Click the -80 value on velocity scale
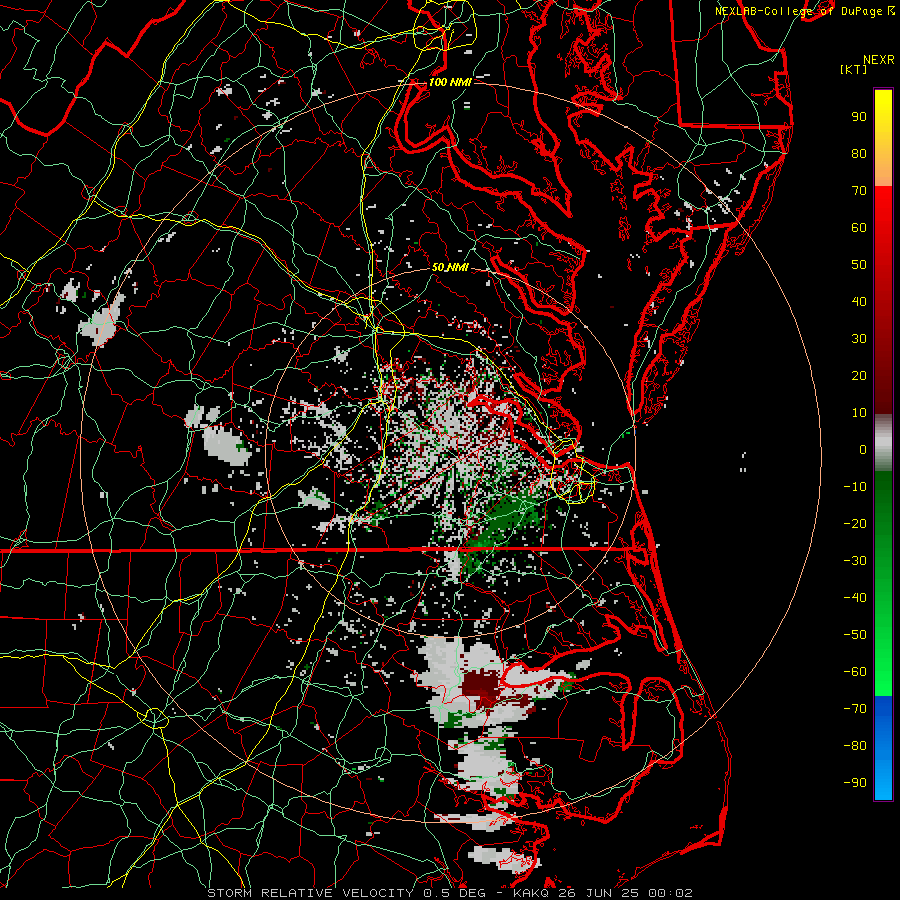Image resolution: width=900 pixels, height=900 pixels. (x=855, y=746)
